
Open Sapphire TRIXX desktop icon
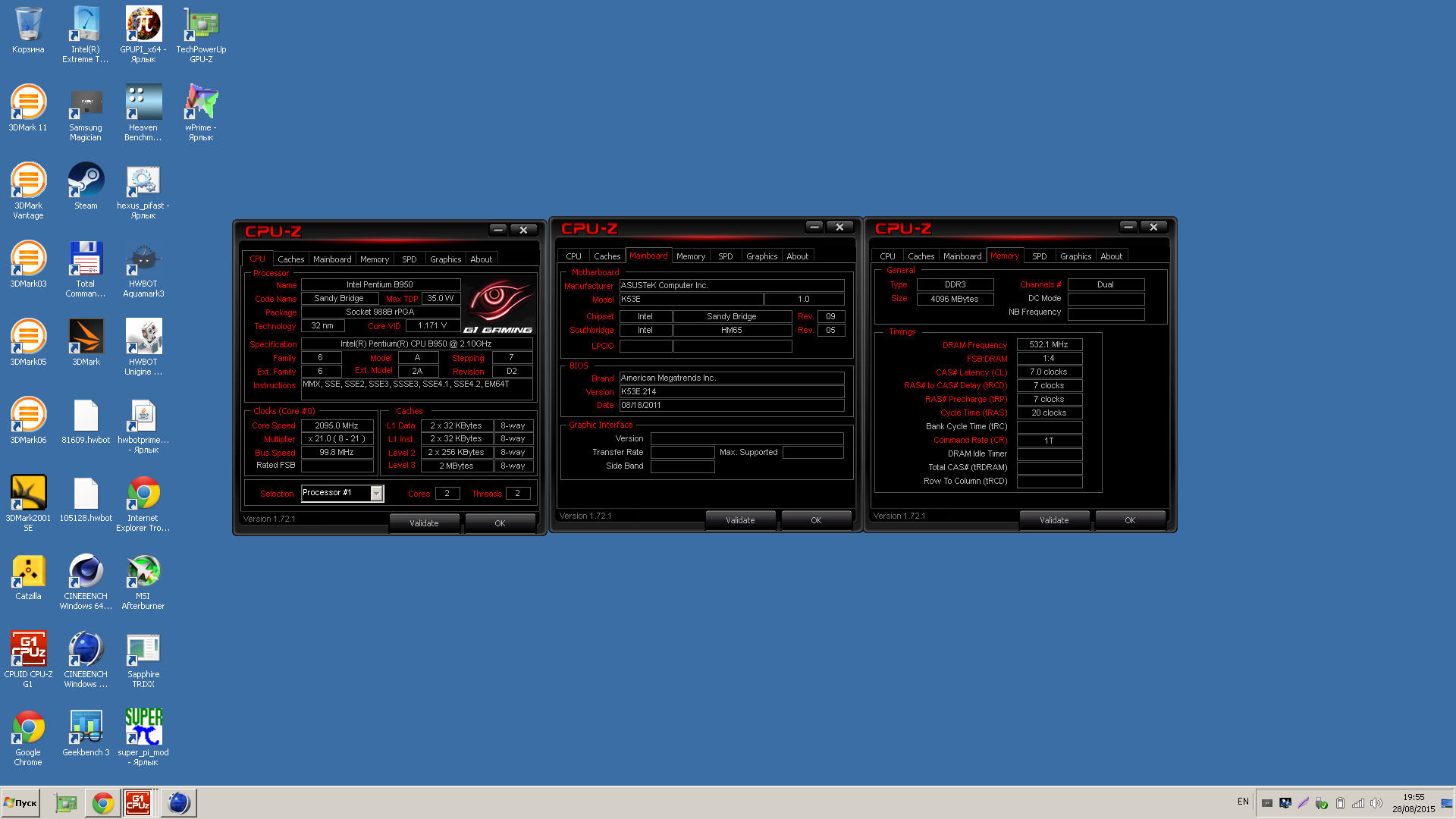(143, 659)
